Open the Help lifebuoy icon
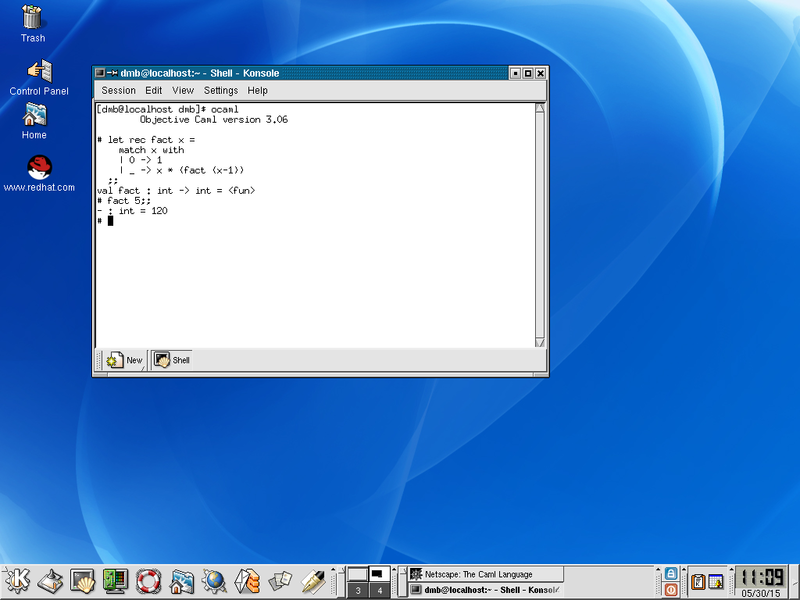The height and width of the screenshot is (600, 800). tap(148, 581)
